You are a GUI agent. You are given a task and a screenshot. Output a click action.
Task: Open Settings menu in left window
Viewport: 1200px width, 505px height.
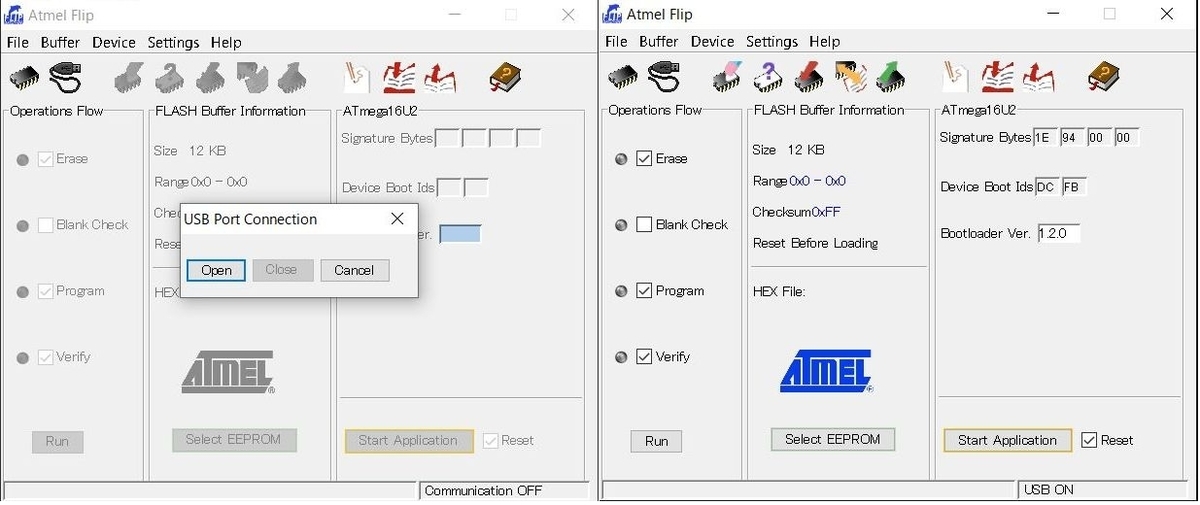173,42
